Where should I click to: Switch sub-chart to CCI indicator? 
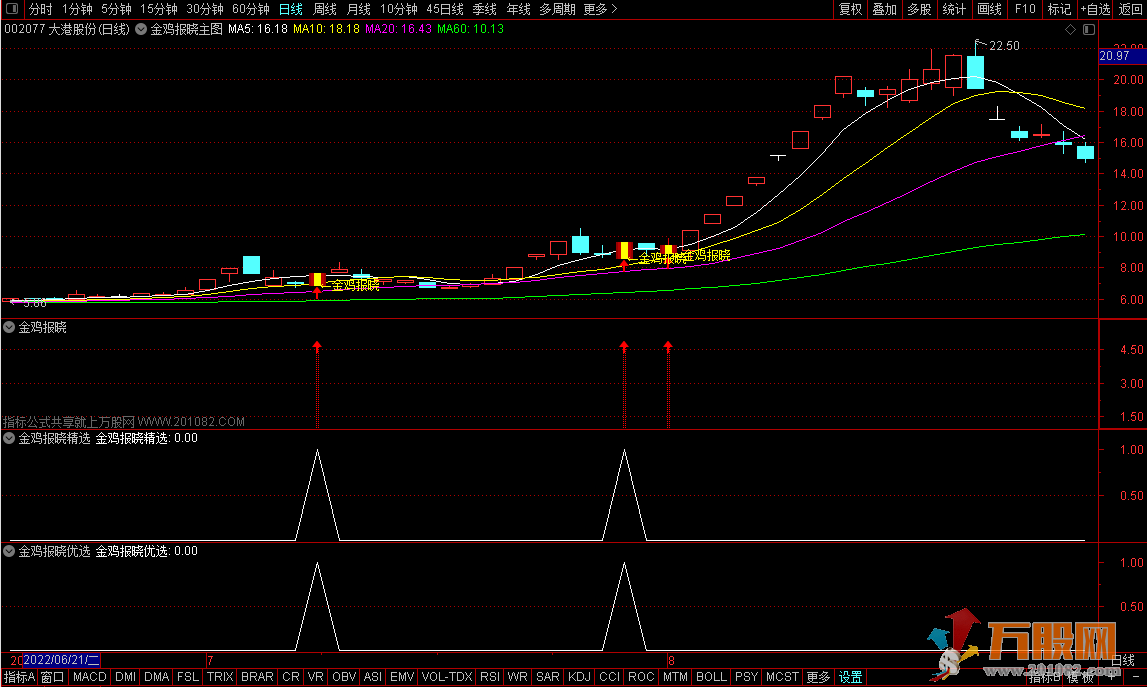click(609, 677)
